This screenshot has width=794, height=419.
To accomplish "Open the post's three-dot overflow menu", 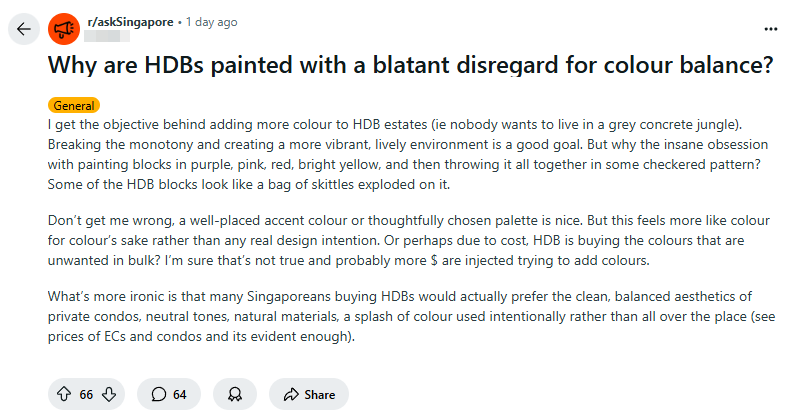I will click(x=771, y=28).
